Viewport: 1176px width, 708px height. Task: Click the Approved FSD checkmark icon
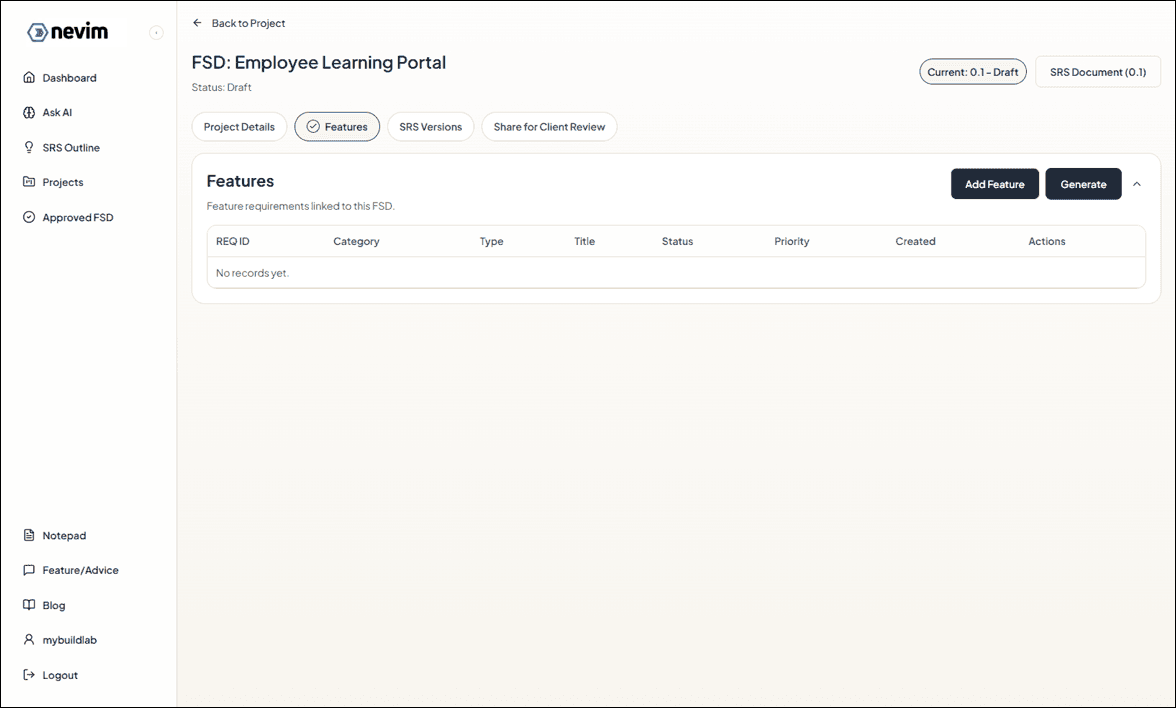[30, 217]
